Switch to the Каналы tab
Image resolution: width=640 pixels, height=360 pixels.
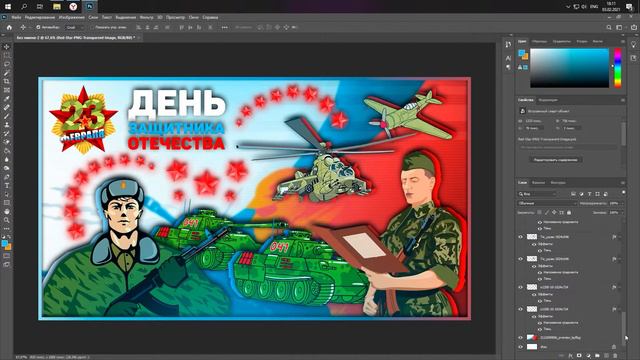pyautogui.click(x=538, y=182)
